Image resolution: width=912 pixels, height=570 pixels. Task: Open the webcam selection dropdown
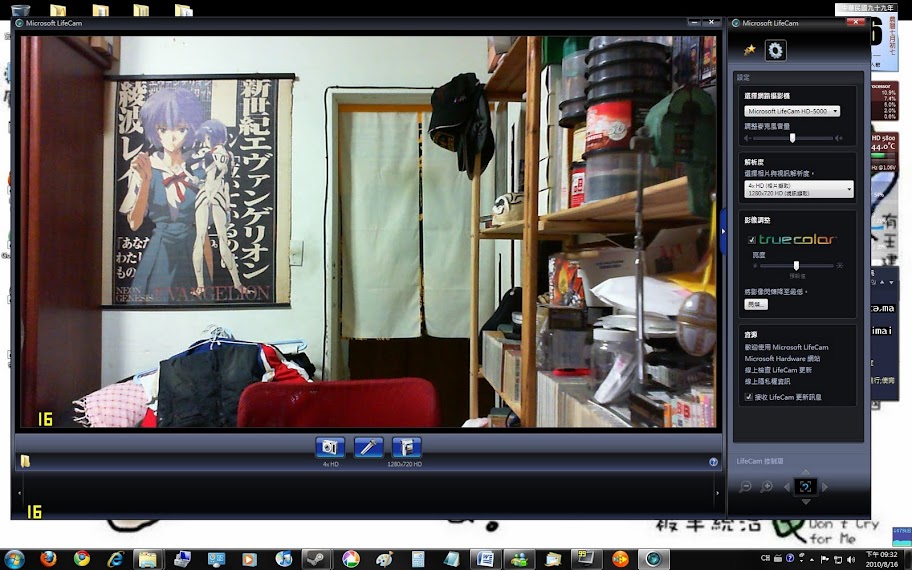(792, 111)
